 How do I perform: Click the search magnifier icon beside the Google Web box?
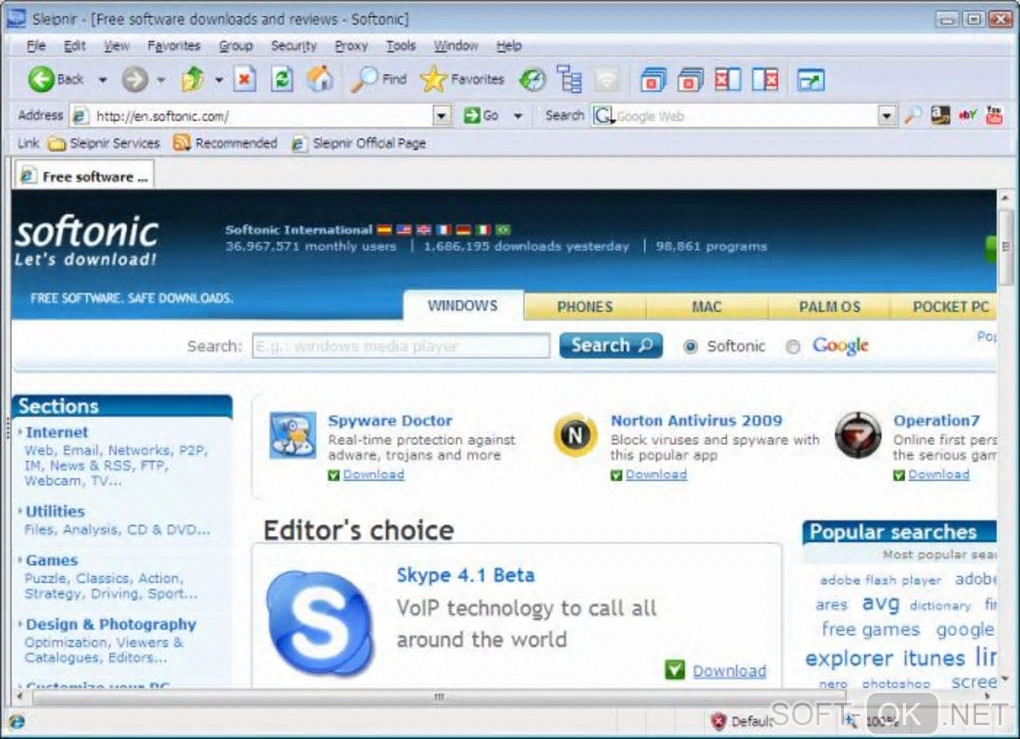pyautogui.click(x=913, y=116)
